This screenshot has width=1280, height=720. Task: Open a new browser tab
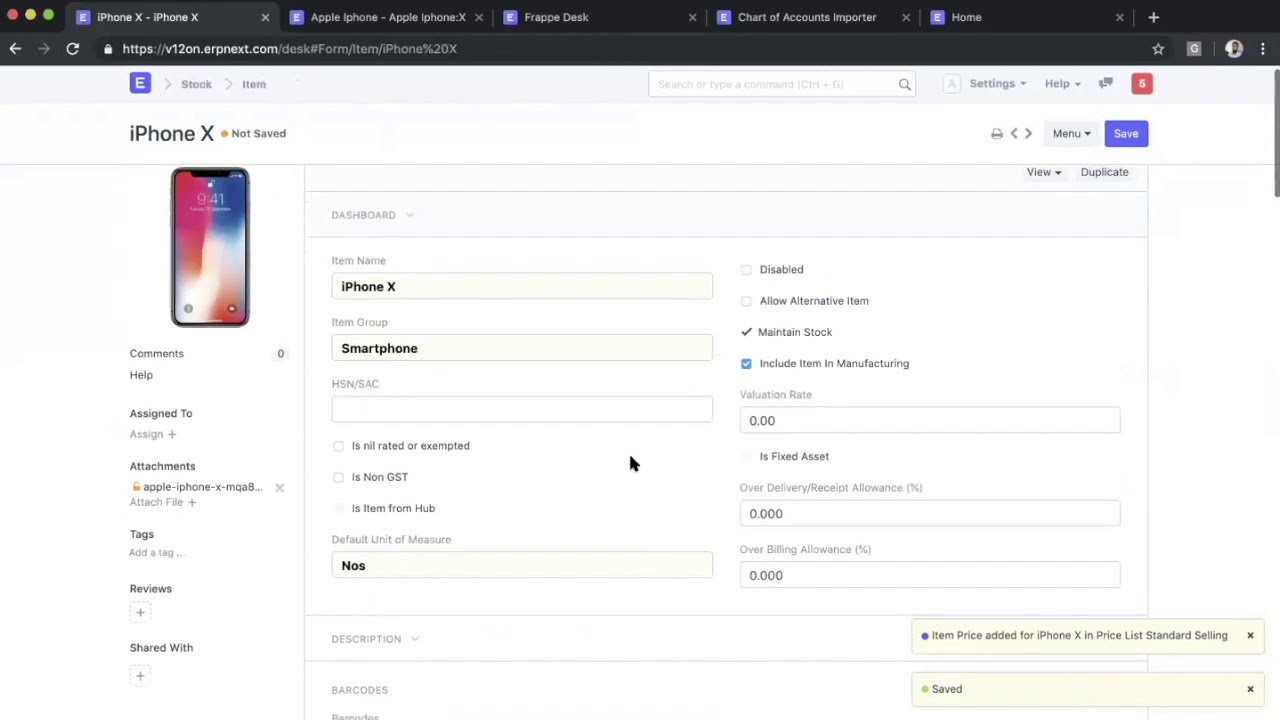pos(1153,17)
